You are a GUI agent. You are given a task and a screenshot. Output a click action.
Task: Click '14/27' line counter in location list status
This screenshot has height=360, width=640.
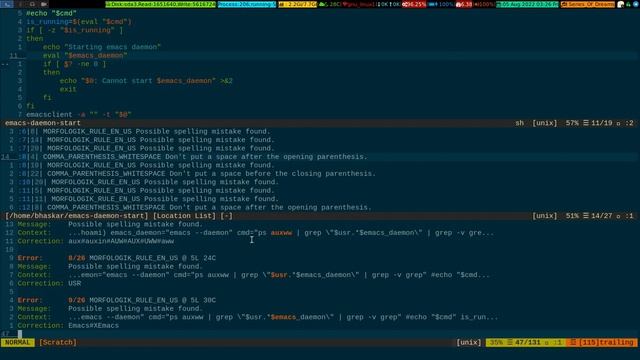(x=601, y=216)
